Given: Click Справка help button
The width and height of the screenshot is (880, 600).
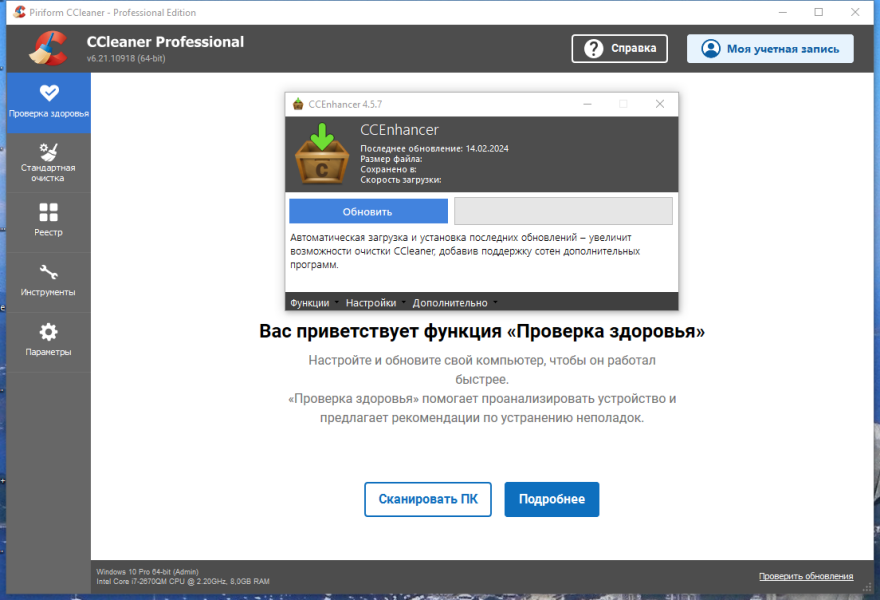Looking at the screenshot, I should click(619, 48).
